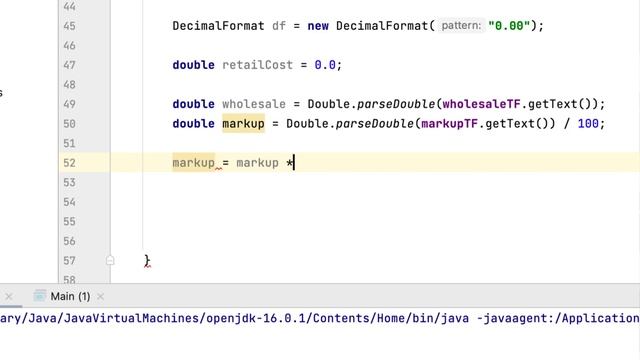Click the new keyword on line 45
Viewport: 640px width, 360px height.
(x=318, y=26)
